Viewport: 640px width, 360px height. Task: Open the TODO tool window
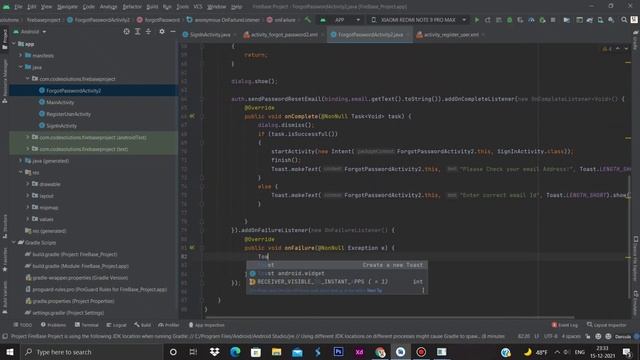pos(22,325)
